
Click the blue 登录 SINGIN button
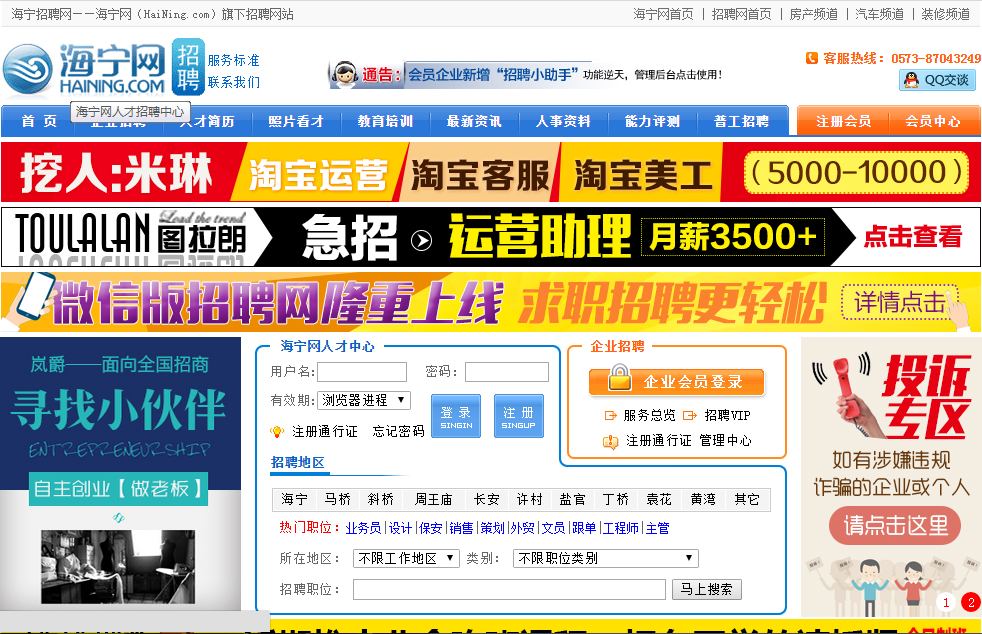456,416
